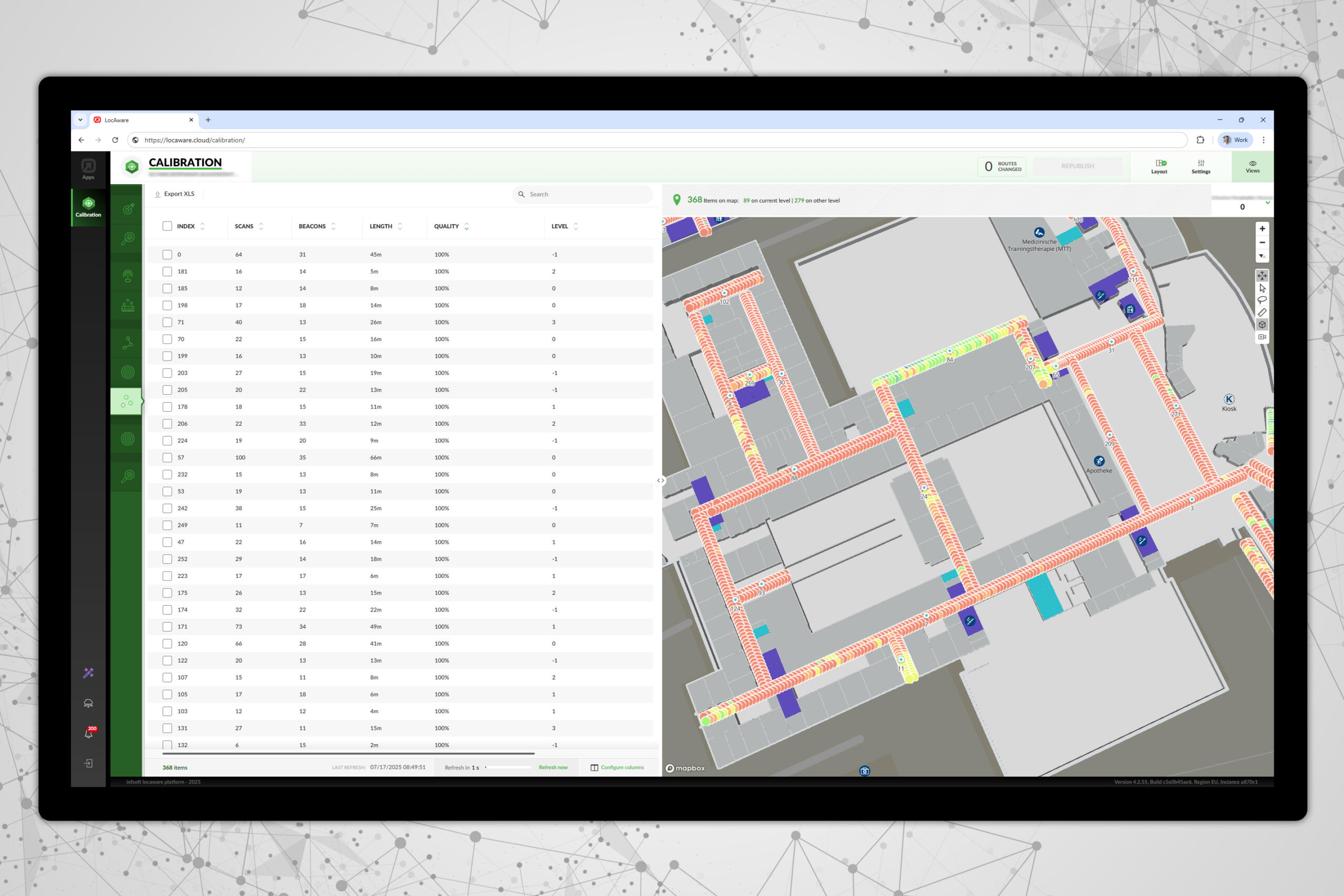This screenshot has width=1344, height=896.
Task: Sort by SCANS column arrows
Action: [261, 226]
